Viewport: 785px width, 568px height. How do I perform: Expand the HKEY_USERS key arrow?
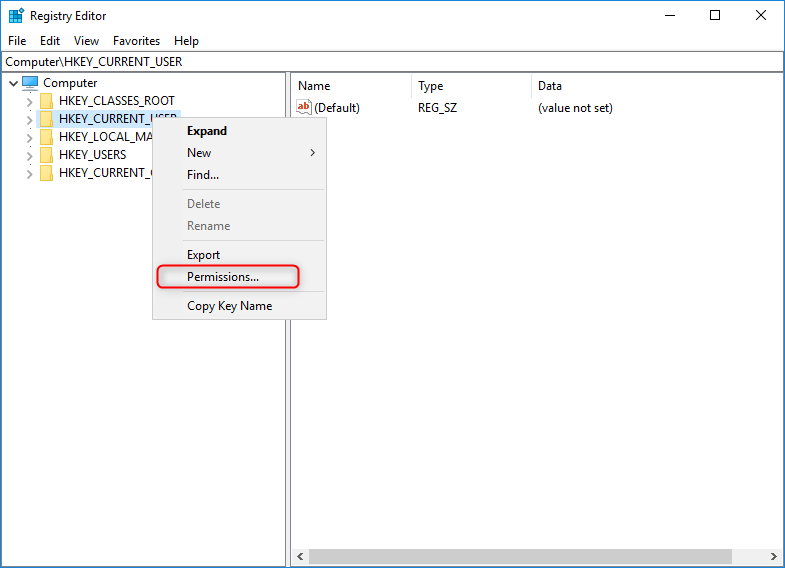coord(29,155)
